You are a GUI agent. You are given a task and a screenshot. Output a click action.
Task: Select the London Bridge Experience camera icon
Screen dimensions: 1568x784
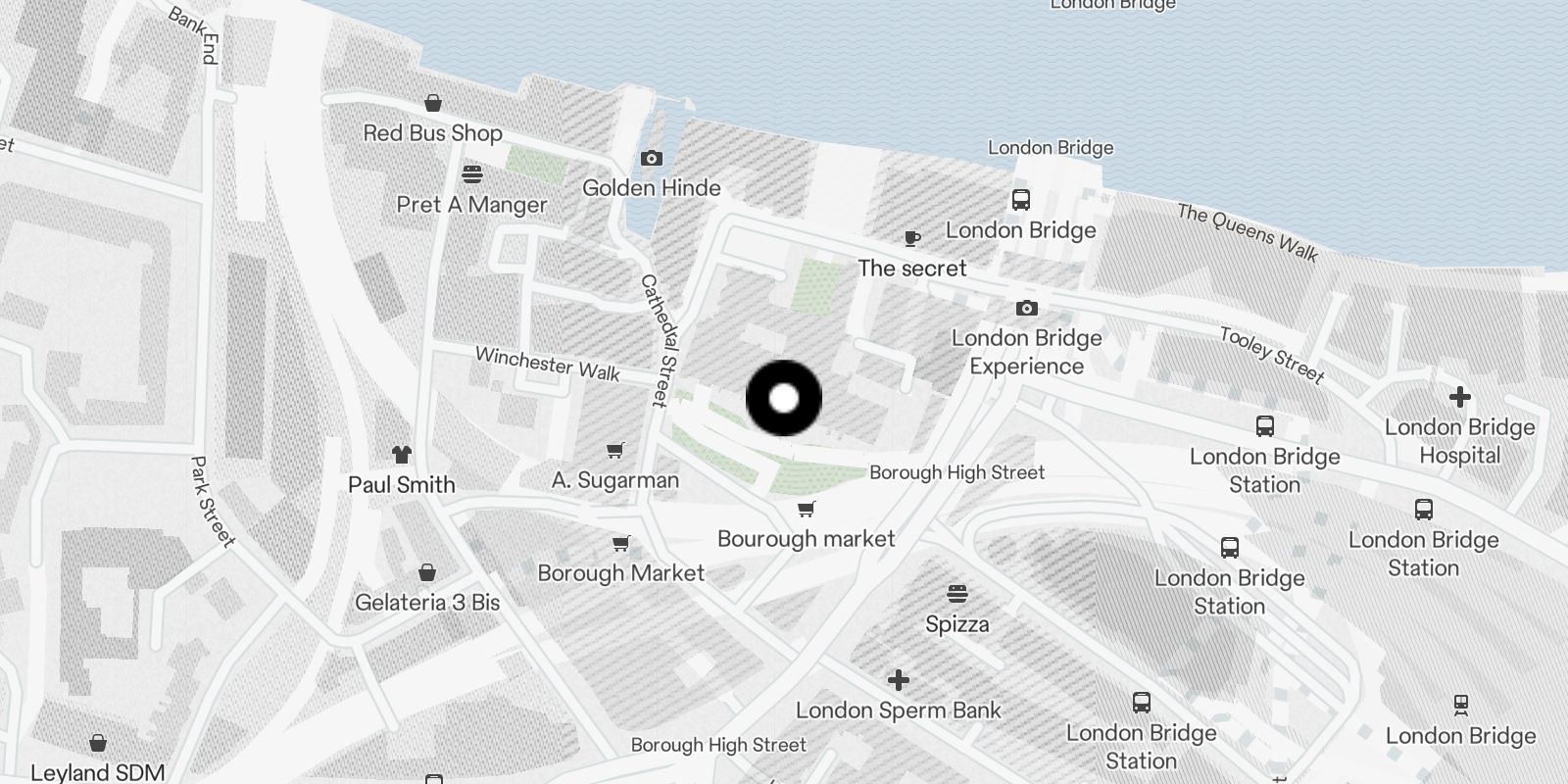click(x=1027, y=308)
